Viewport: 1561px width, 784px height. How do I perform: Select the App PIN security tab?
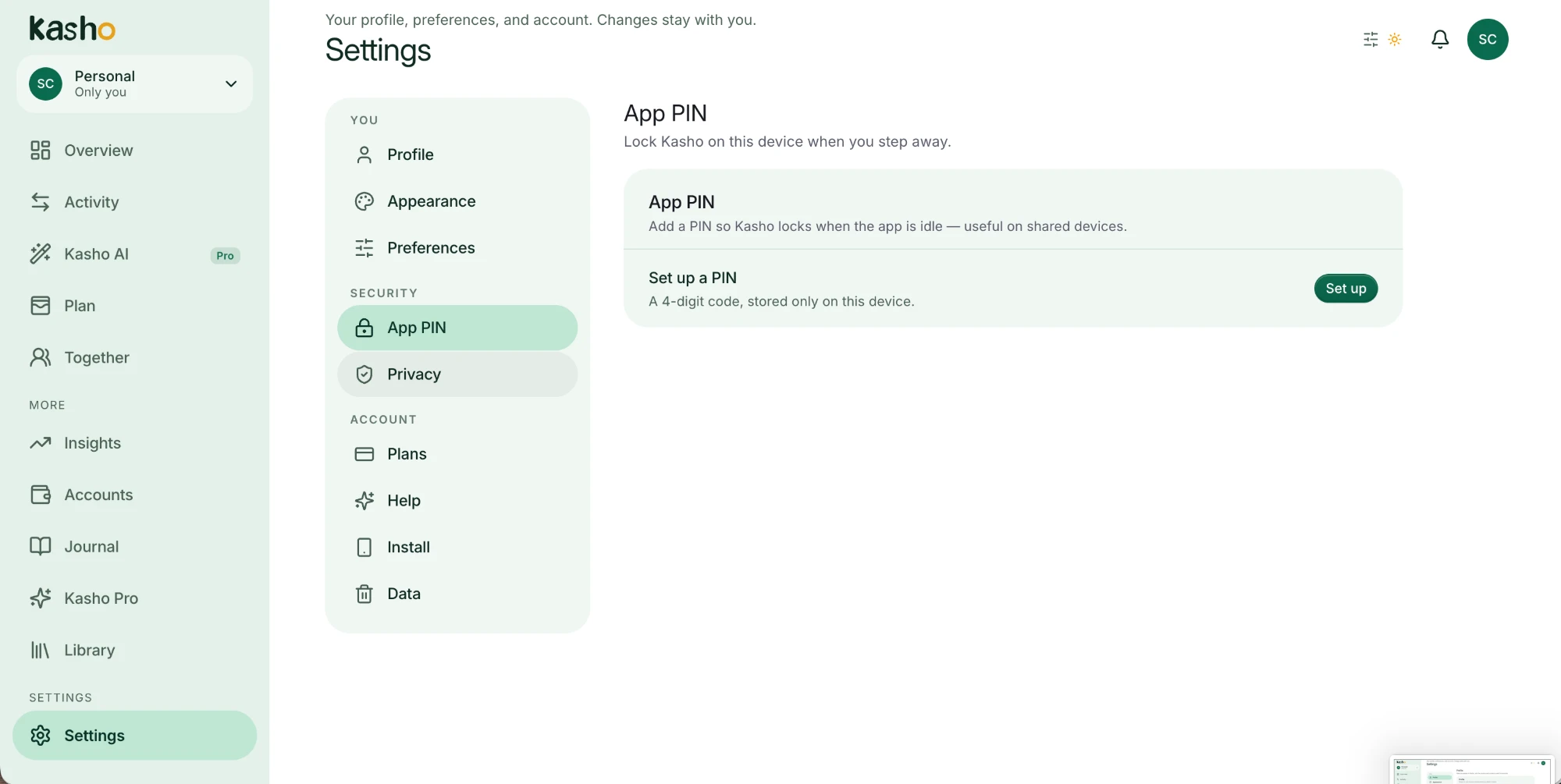point(457,328)
